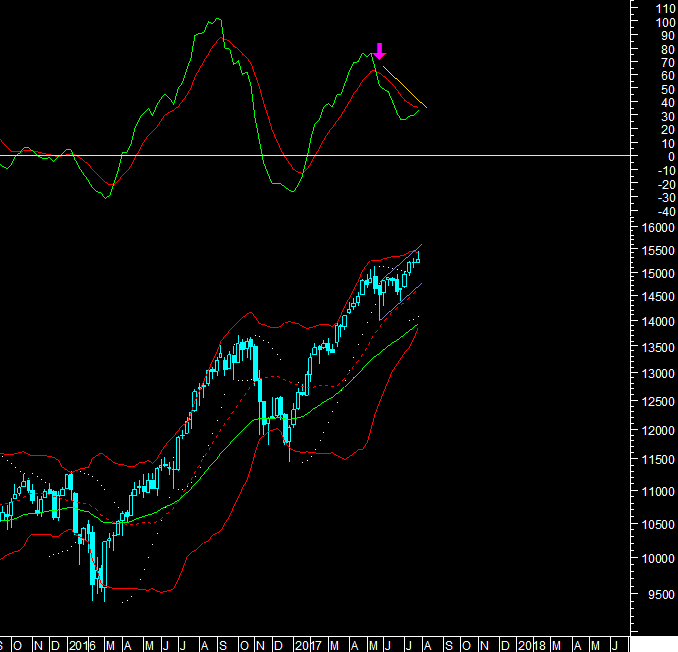Viewport: 678px width, 652px height.
Task: Select the 14500 price axis value
Action: coord(659,297)
